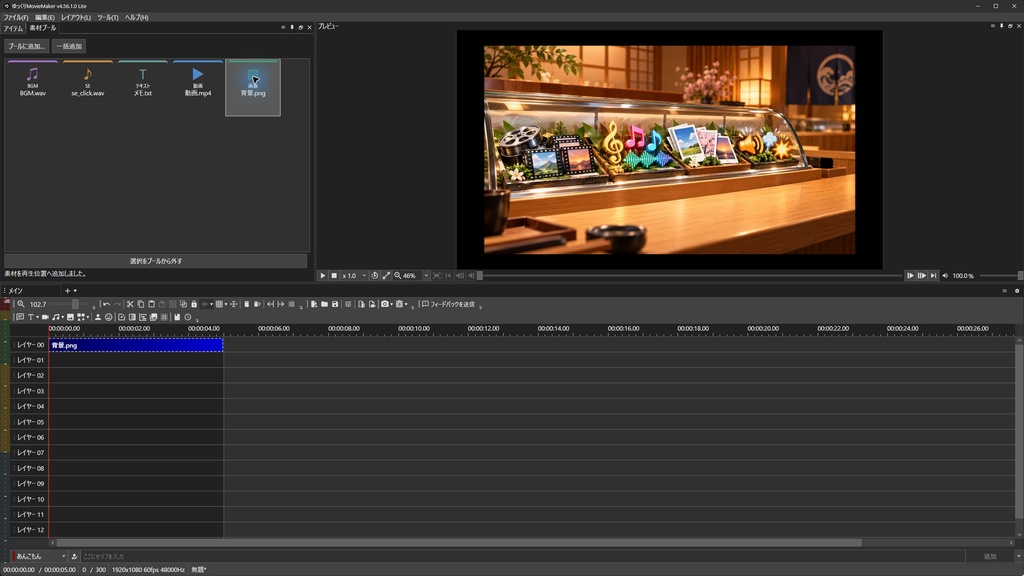Image resolution: width=1024 pixels, height=576 pixels.
Task: Select the 動画.mp4 material thumbnail
Action: click(198, 88)
